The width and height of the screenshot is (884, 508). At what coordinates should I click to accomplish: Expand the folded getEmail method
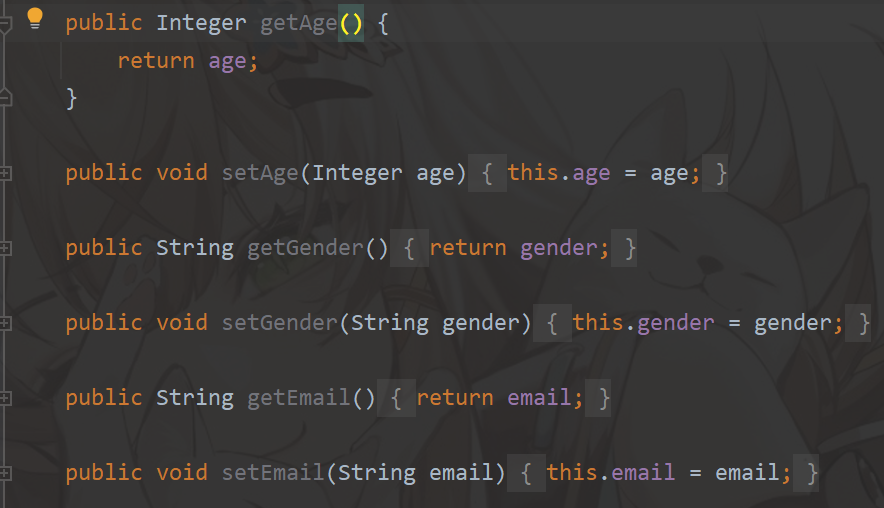coord(5,398)
